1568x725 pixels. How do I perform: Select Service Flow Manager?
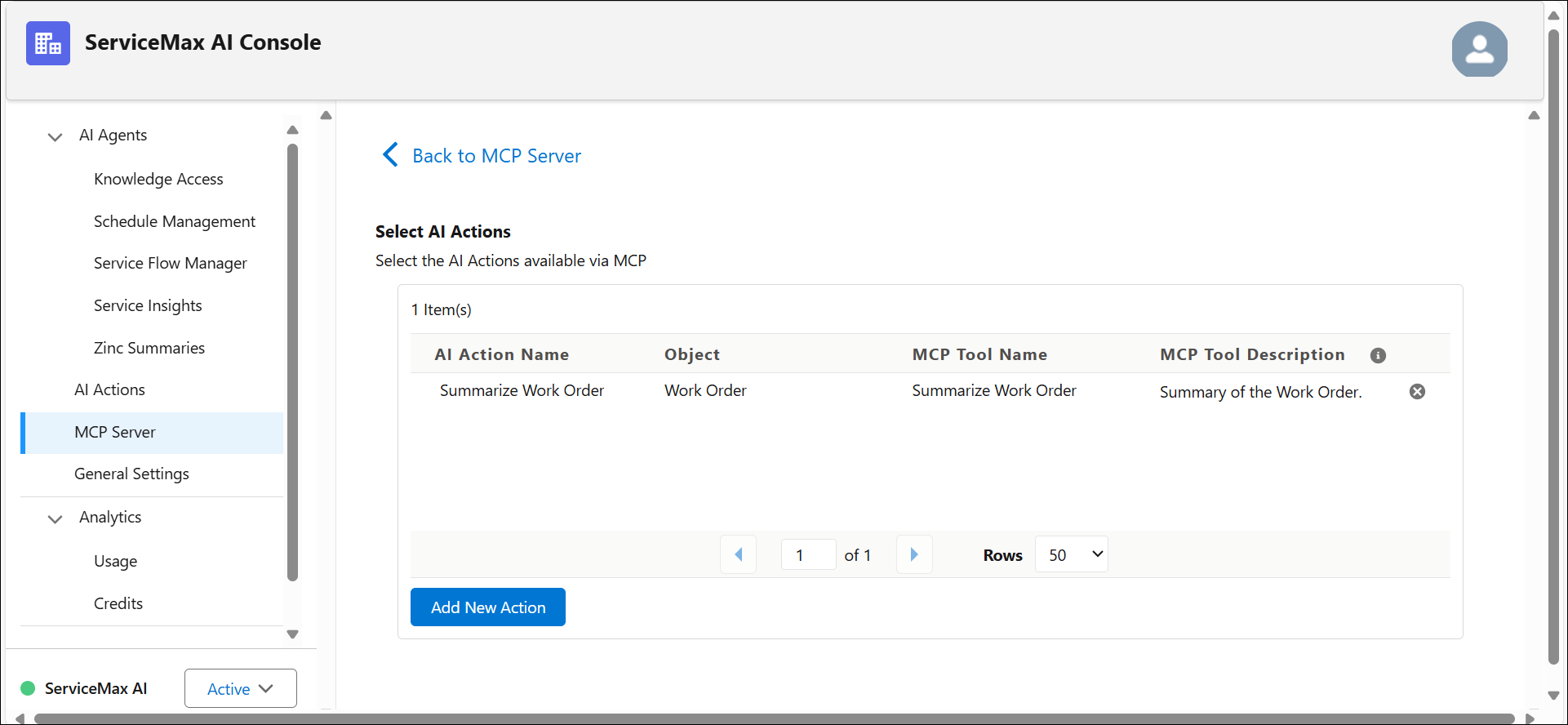[x=171, y=263]
